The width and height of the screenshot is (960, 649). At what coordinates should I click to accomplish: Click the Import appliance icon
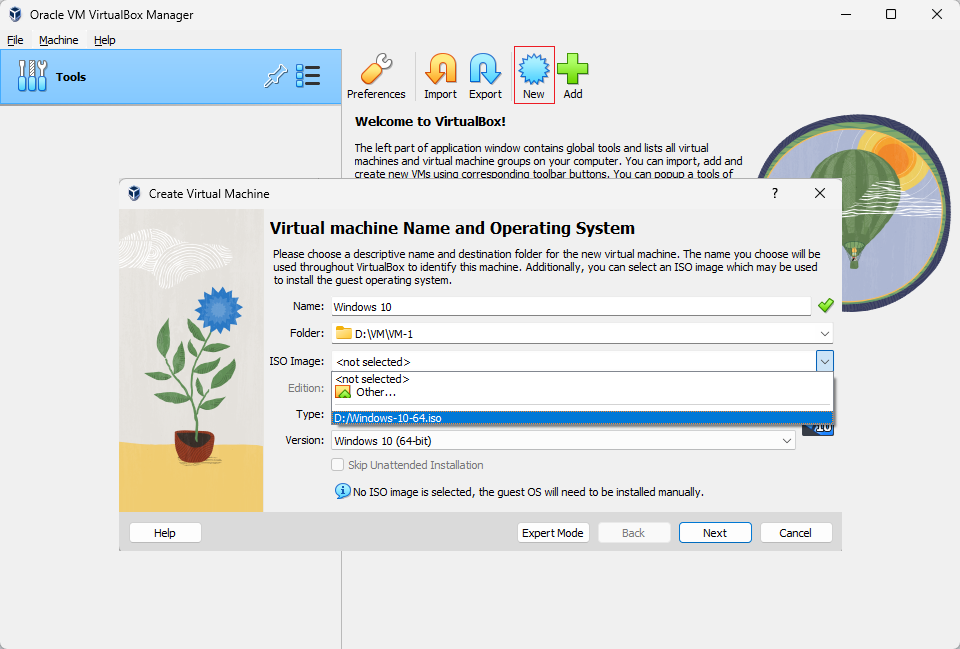pyautogui.click(x=440, y=76)
